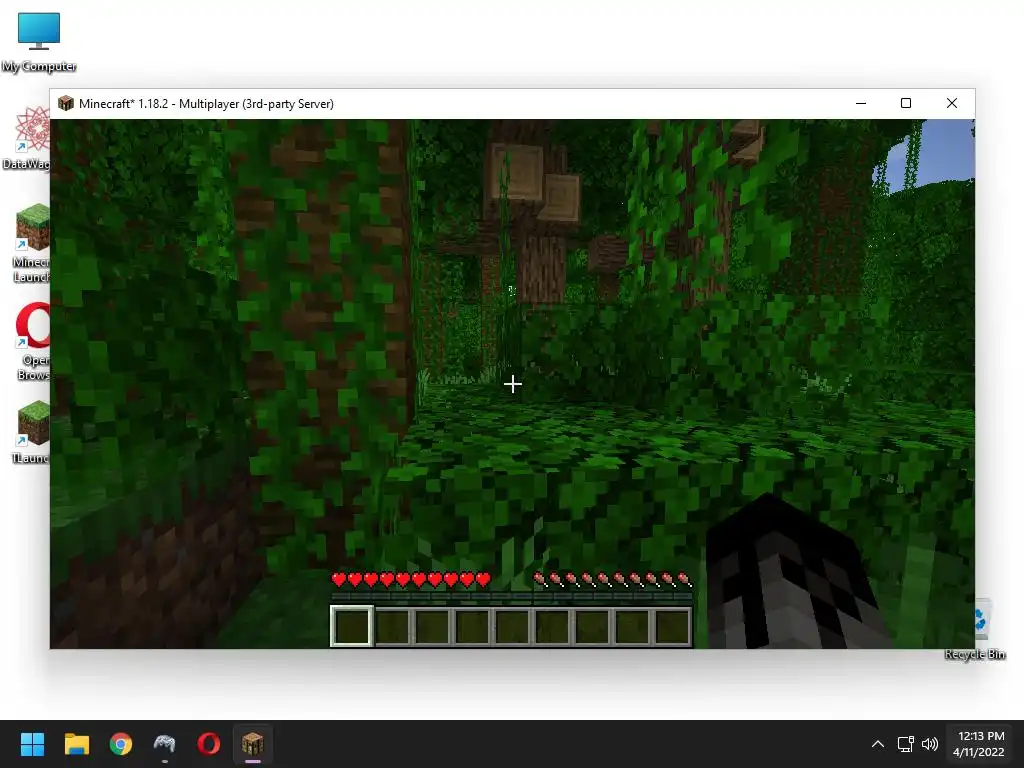Open the volume control tray icon

[929, 744]
